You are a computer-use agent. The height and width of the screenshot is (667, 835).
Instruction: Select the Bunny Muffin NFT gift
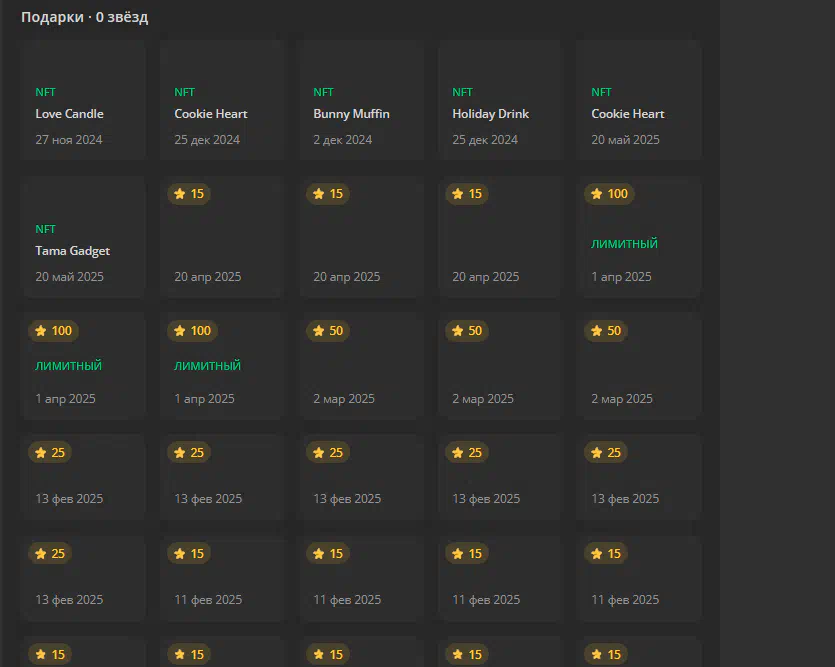click(x=362, y=100)
